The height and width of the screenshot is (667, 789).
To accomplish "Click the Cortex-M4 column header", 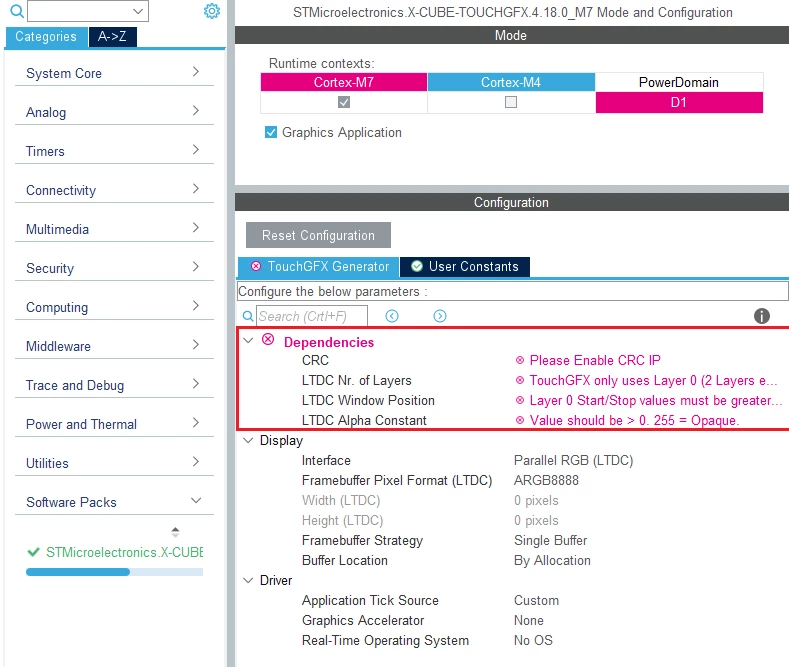I will tap(511, 82).
